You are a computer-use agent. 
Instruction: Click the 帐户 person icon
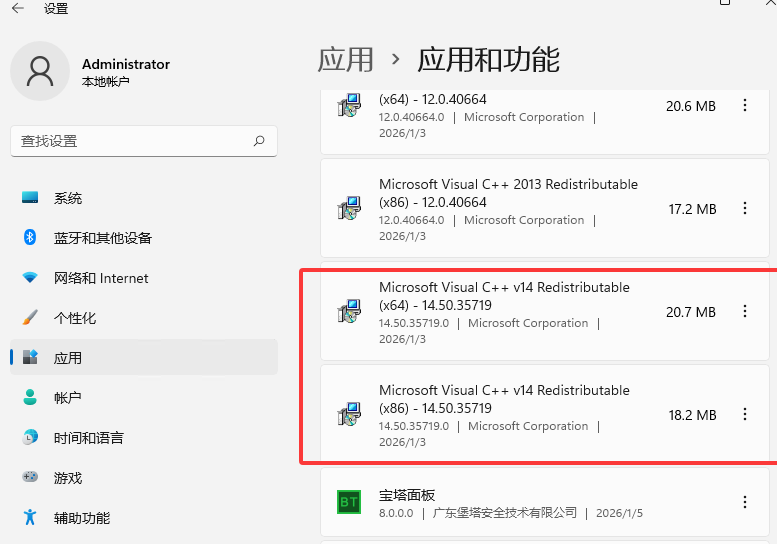coord(30,397)
